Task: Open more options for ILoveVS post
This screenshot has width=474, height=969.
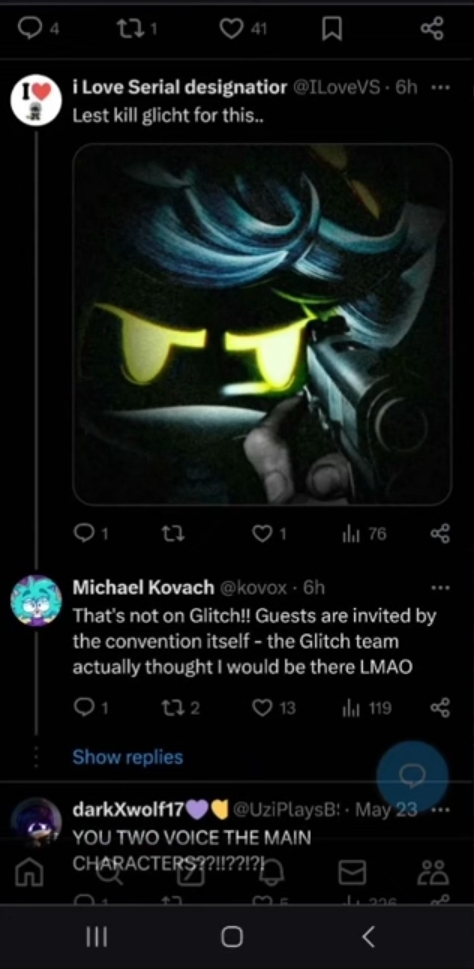Action: point(440,88)
